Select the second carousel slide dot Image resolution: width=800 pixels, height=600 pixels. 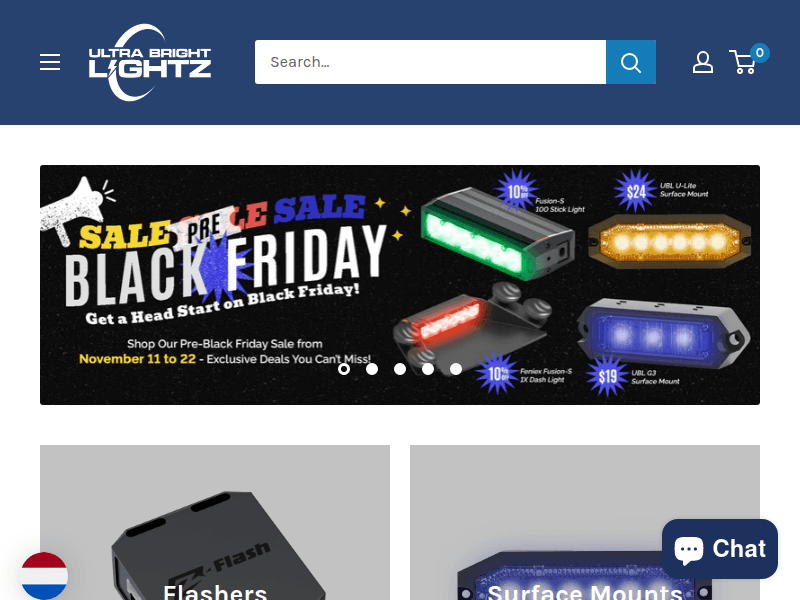pos(372,369)
